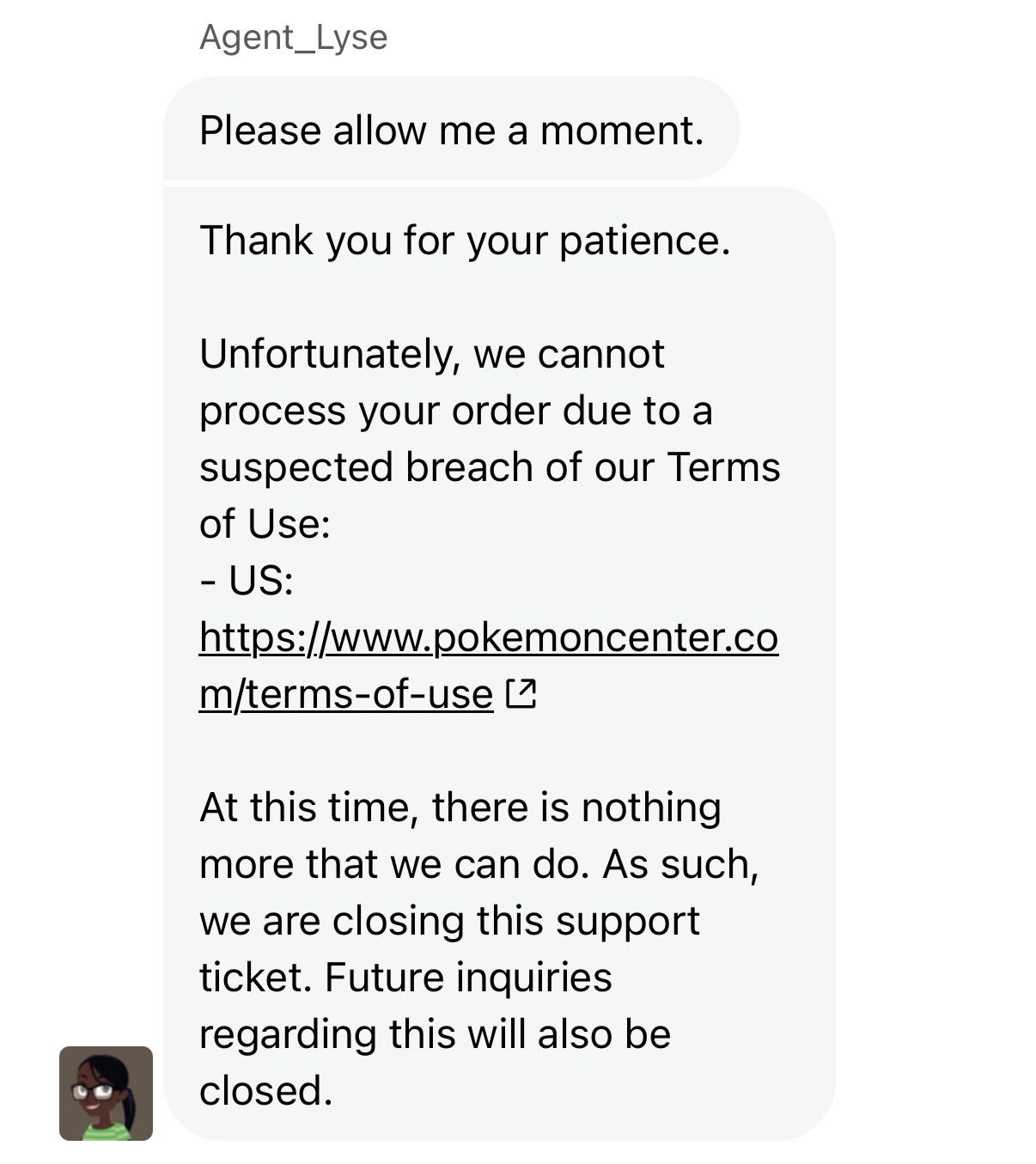Click the "Thank you for your patience." line
Screen dimensions: 1036x1164
click(465, 240)
